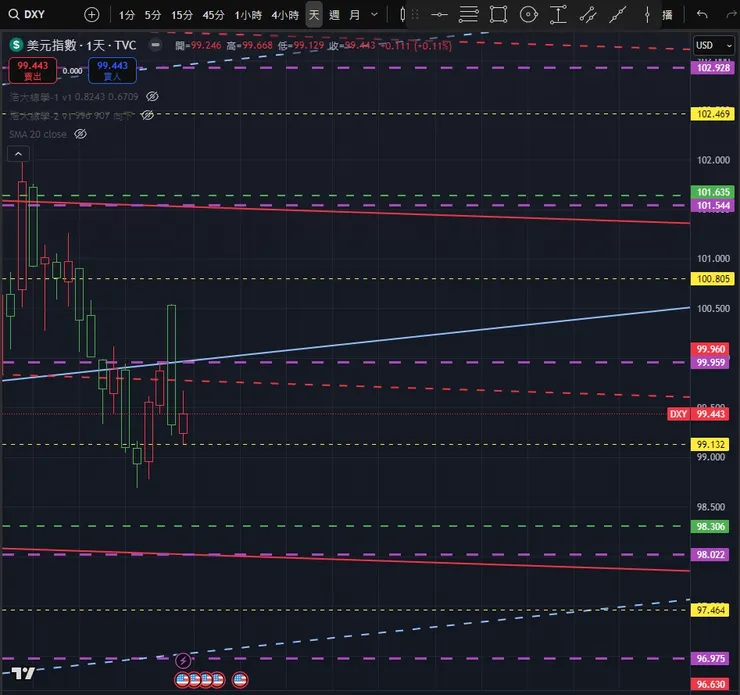Select the I-beam price range tool
The width and height of the screenshot is (740, 695).
(x=558, y=15)
